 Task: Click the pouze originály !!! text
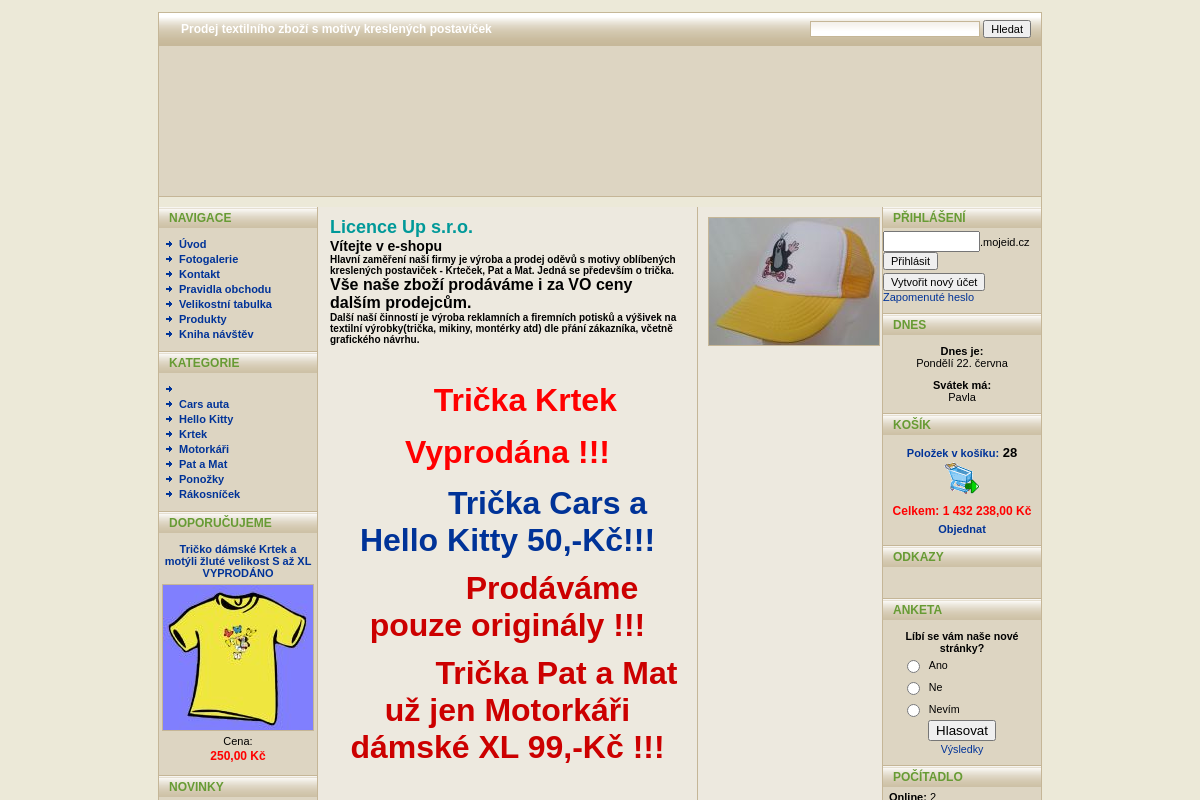coord(507,625)
